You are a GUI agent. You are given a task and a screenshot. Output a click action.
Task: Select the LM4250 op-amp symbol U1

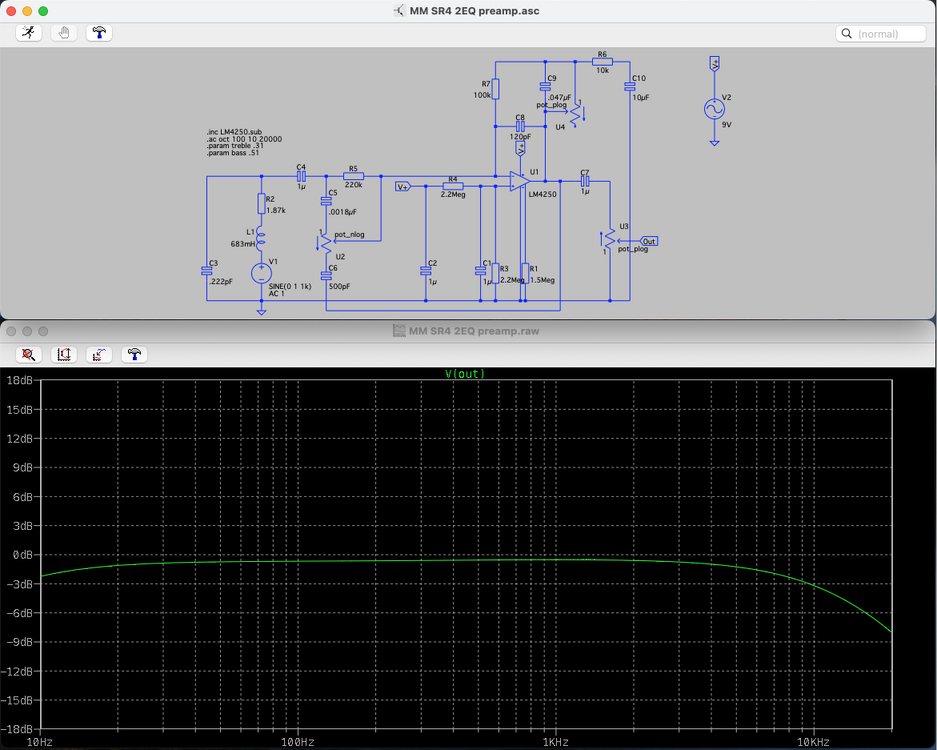click(x=518, y=182)
